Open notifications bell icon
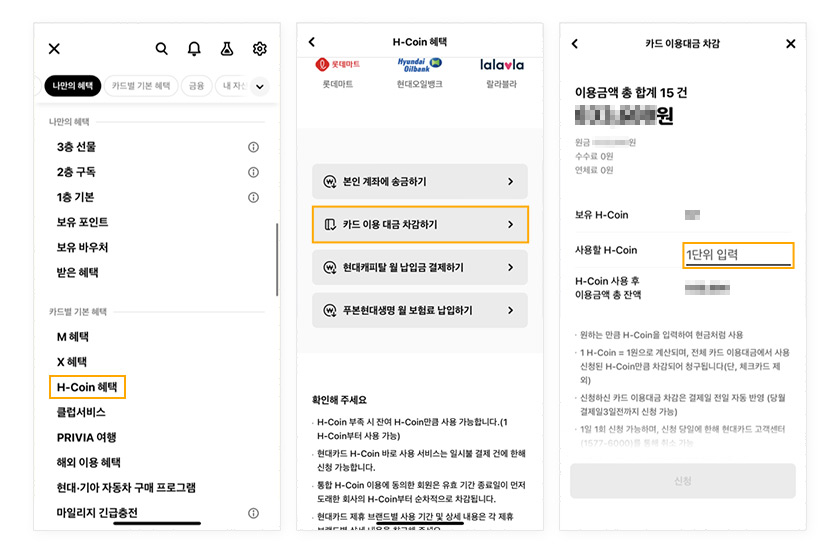Screen dimensions: 840x553 point(194,49)
